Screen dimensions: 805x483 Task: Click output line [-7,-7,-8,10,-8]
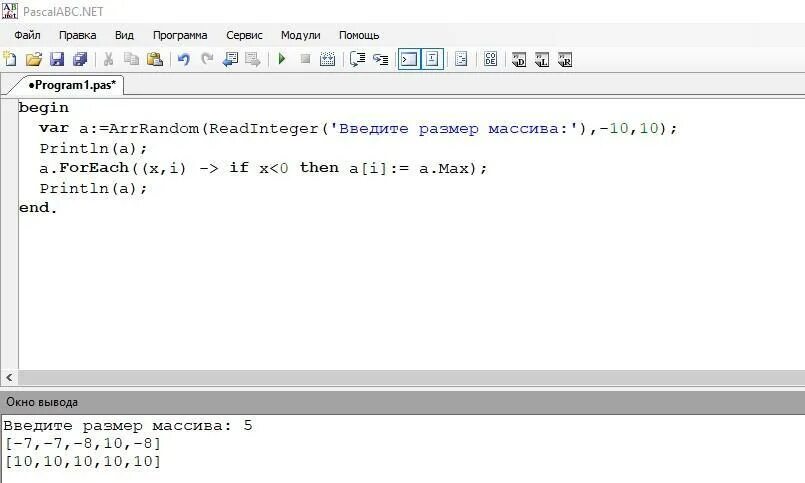pos(83,443)
